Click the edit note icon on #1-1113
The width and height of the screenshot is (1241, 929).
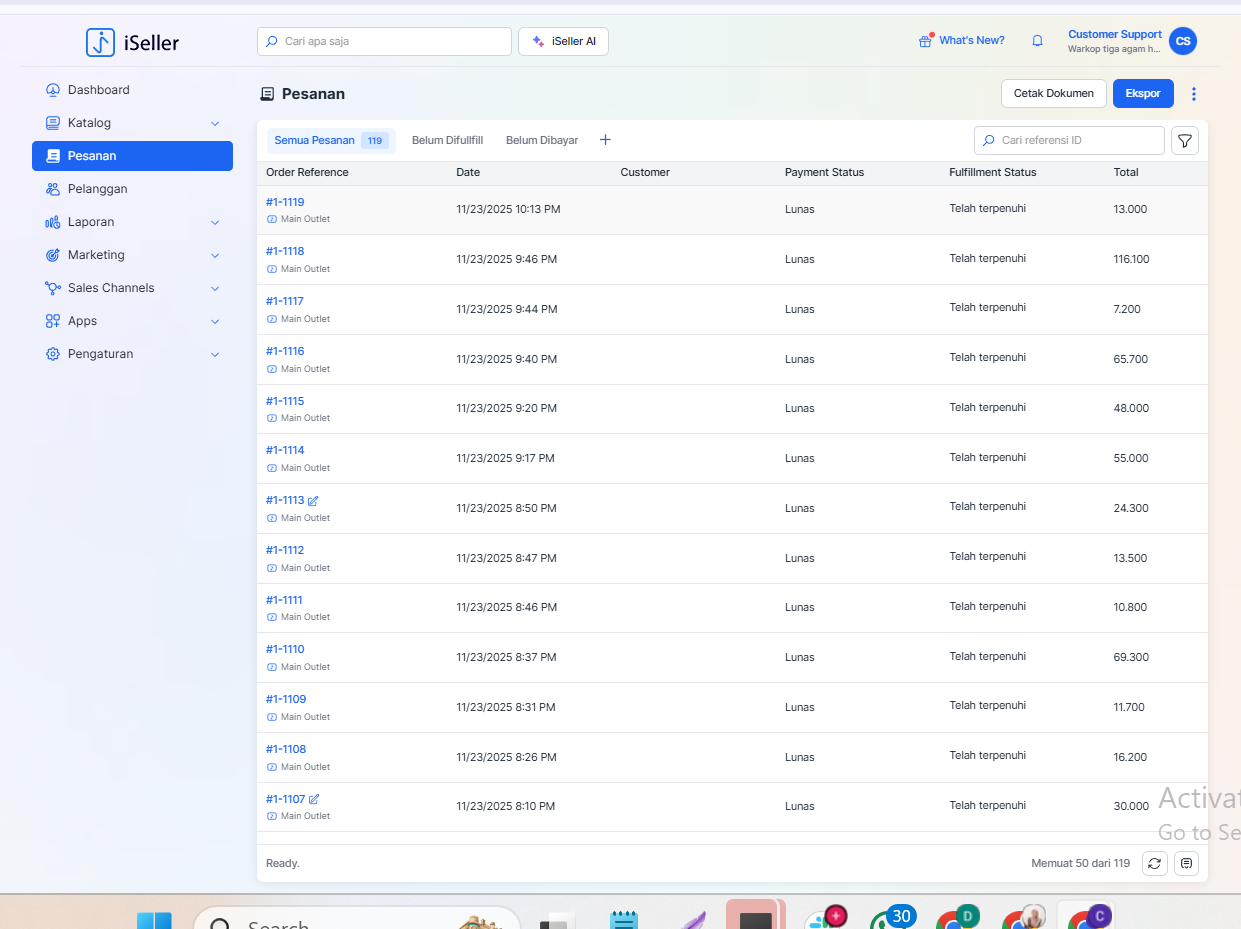pyautogui.click(x=314, y=500)
